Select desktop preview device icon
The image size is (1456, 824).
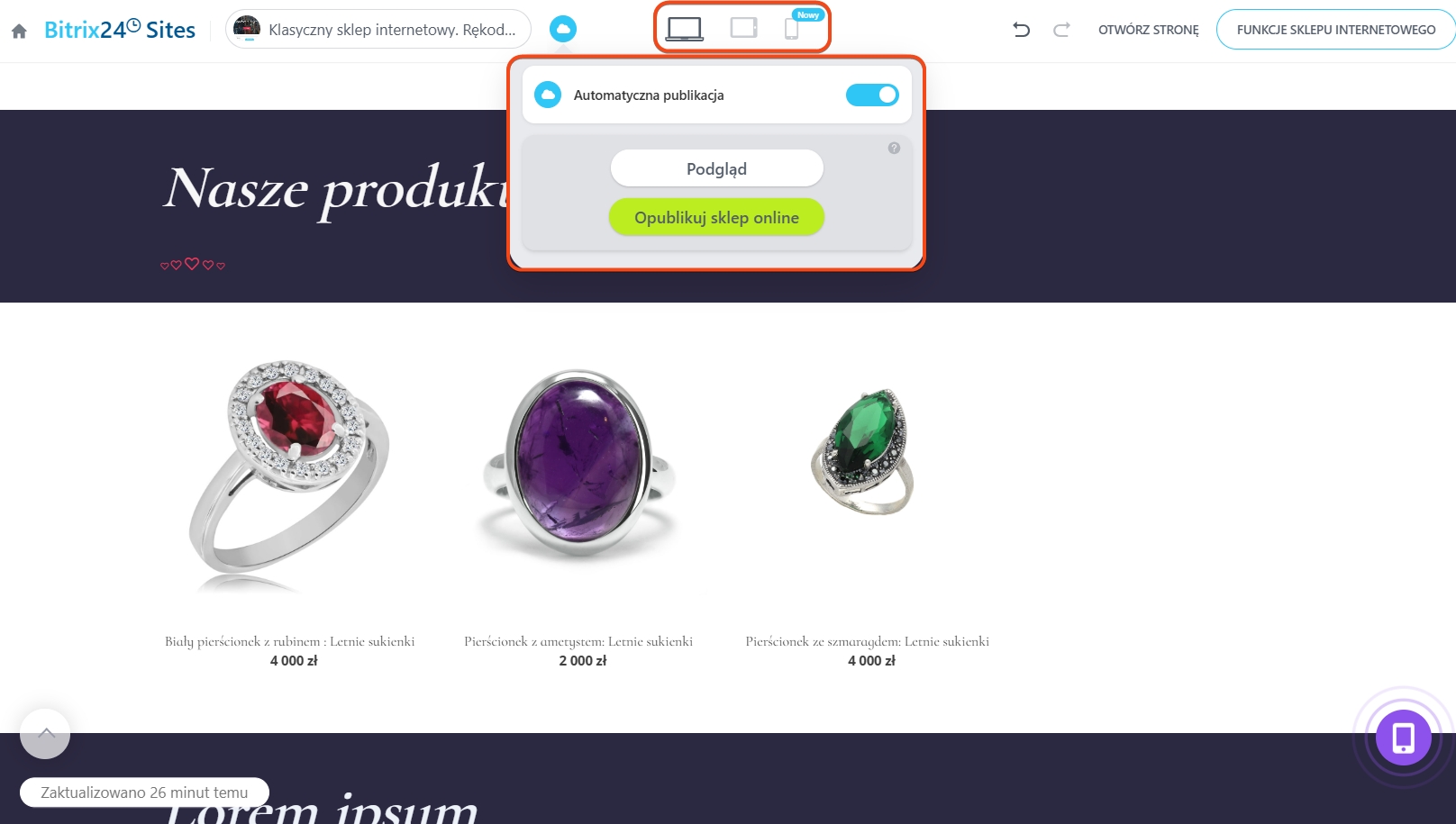(x=685, y=29)
